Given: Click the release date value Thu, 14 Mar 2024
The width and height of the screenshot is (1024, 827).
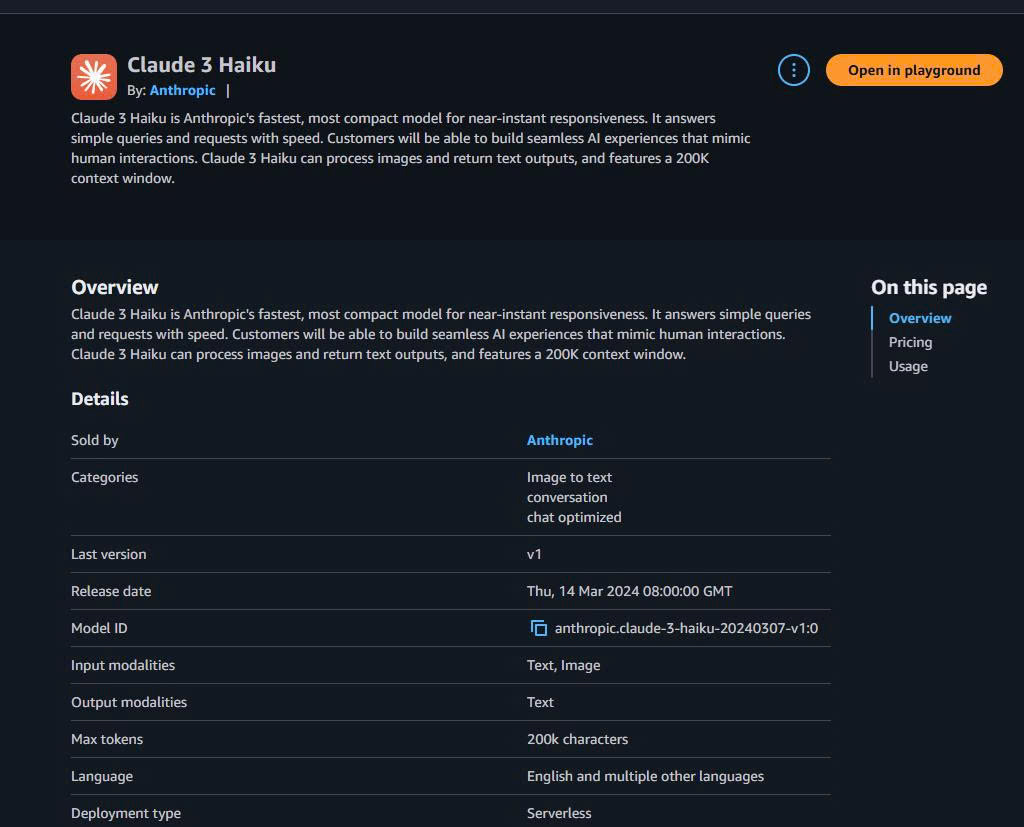Looking at the screenshot, I should 629,591.
